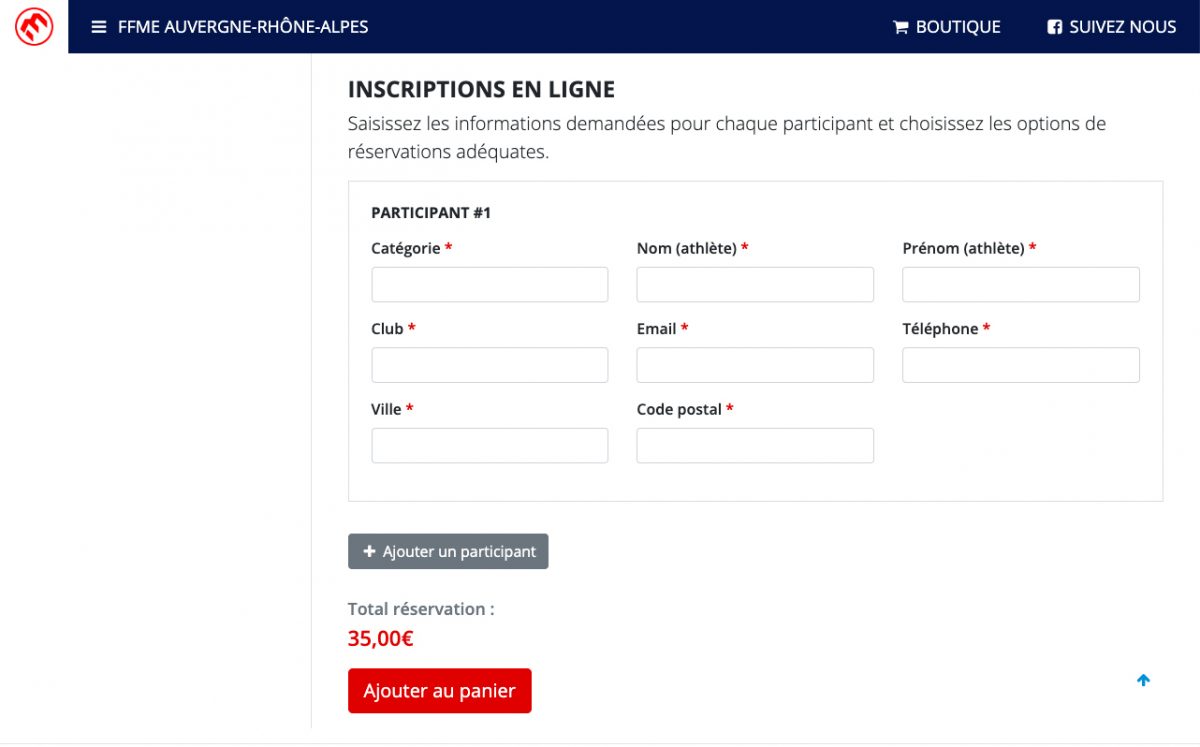
Task: Click the blue scroll-to-top arrow
Action: (1143, 680)
